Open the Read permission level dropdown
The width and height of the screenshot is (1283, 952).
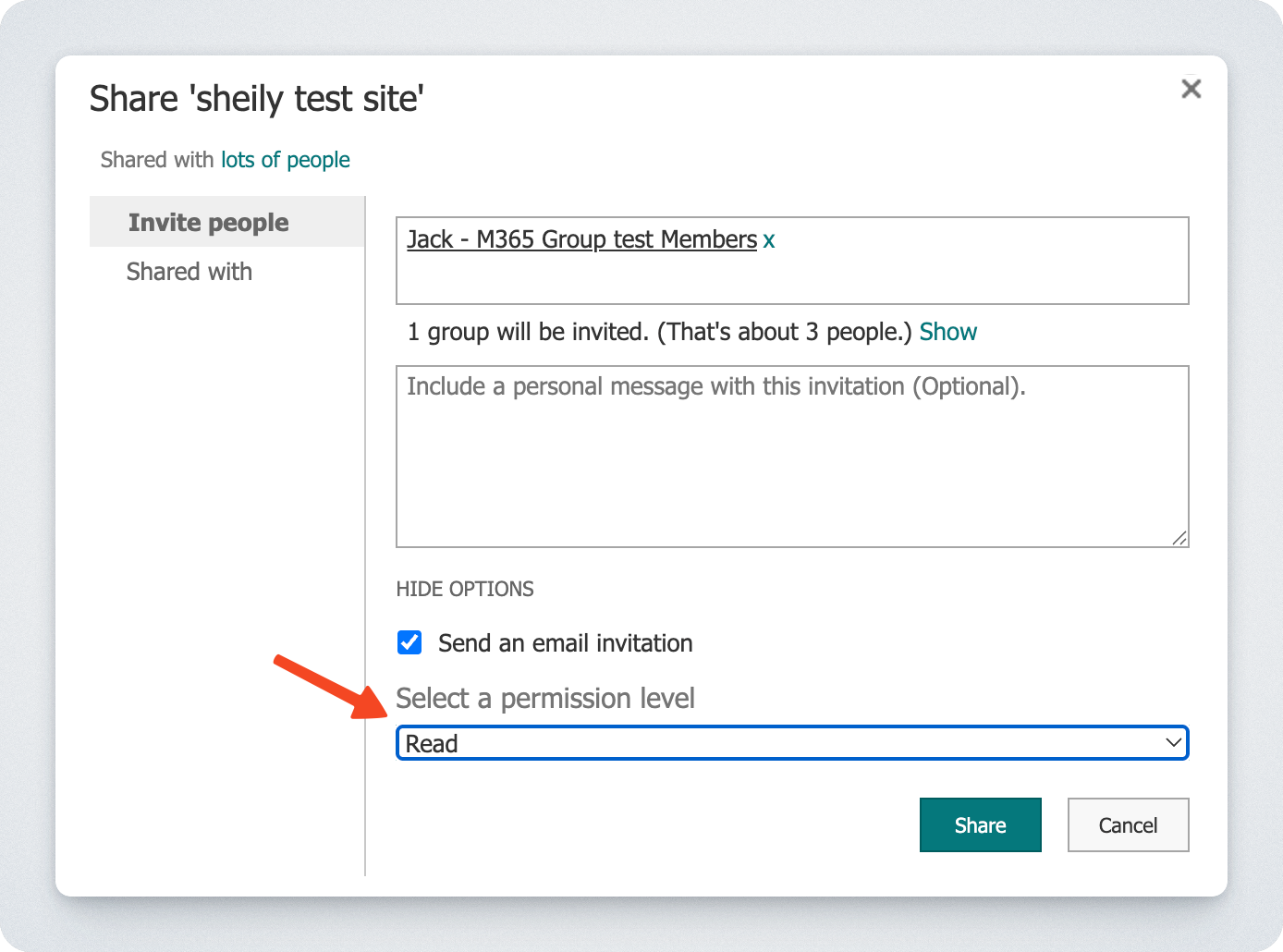[791, 743]
